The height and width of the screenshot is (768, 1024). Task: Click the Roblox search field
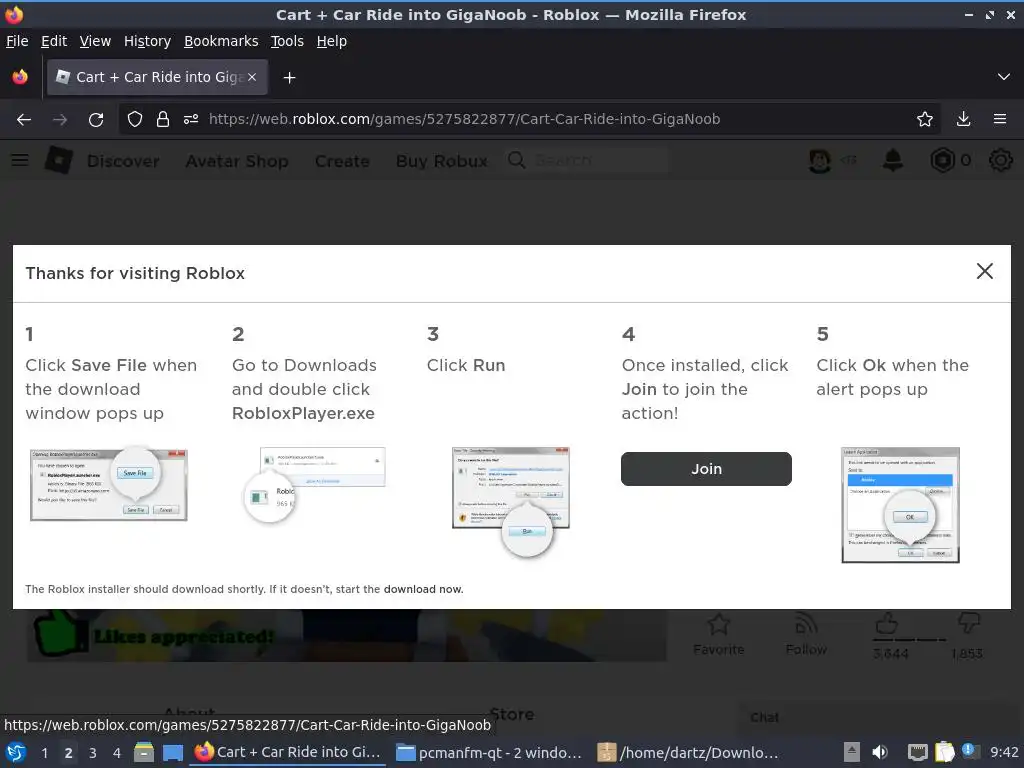point(588,161)
